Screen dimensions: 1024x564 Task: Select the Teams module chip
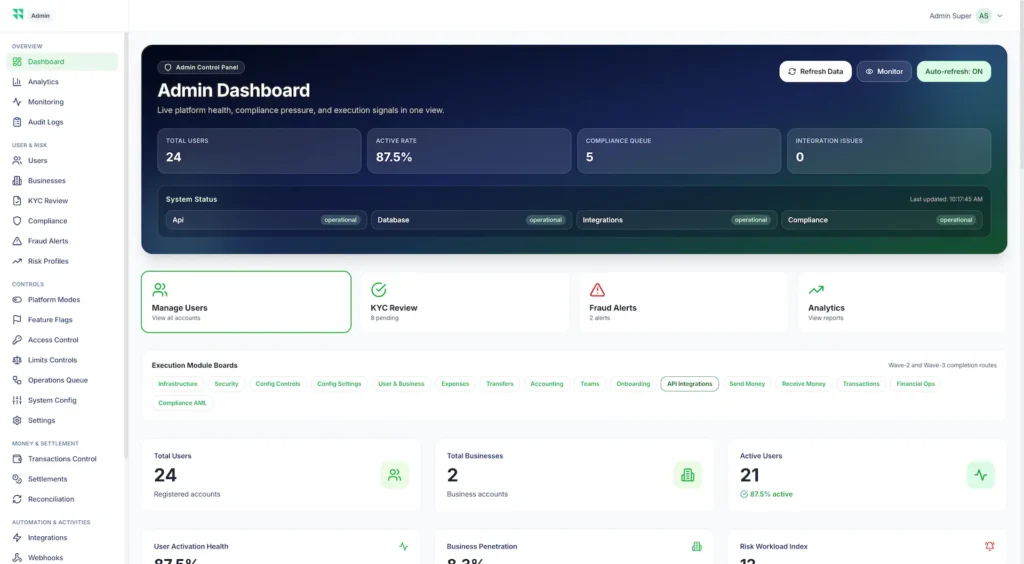click(590, 384)
